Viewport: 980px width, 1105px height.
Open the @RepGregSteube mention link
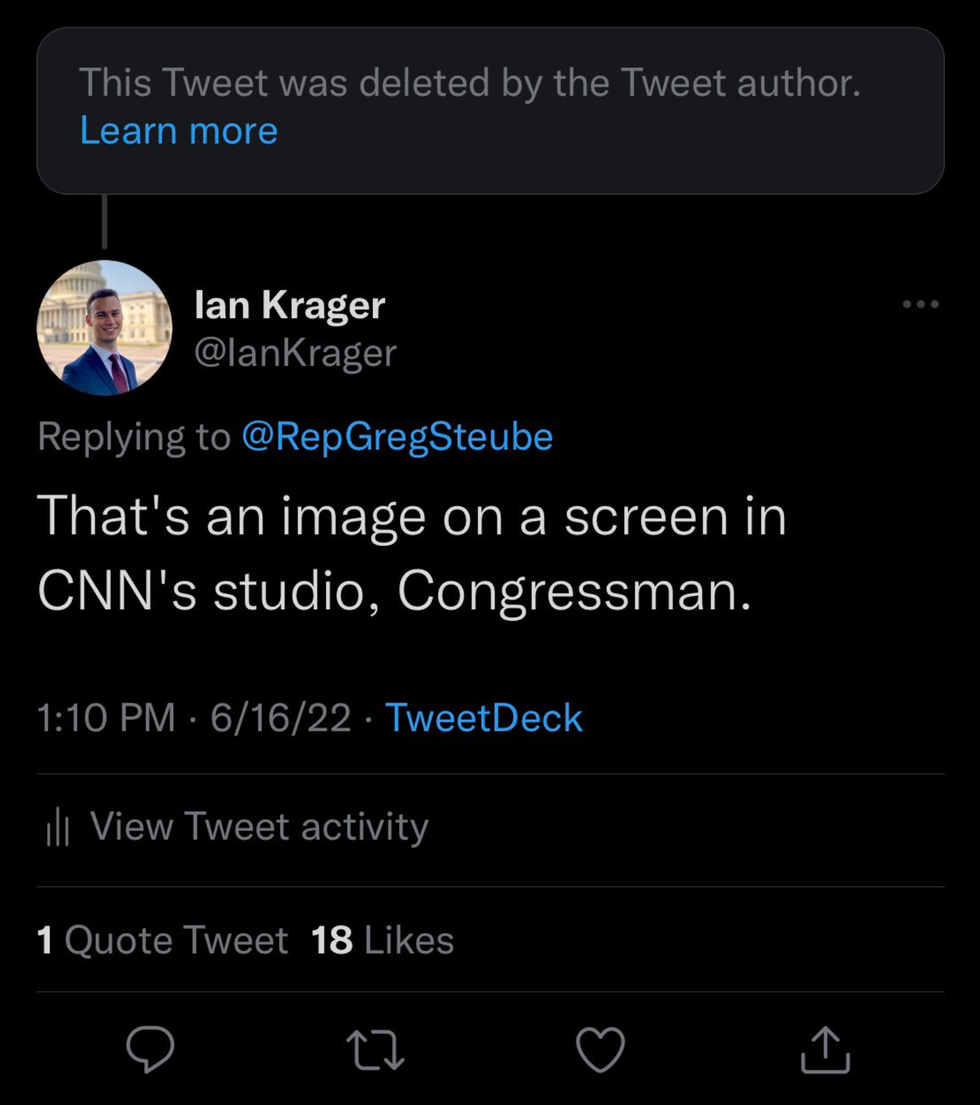point(397,437)
